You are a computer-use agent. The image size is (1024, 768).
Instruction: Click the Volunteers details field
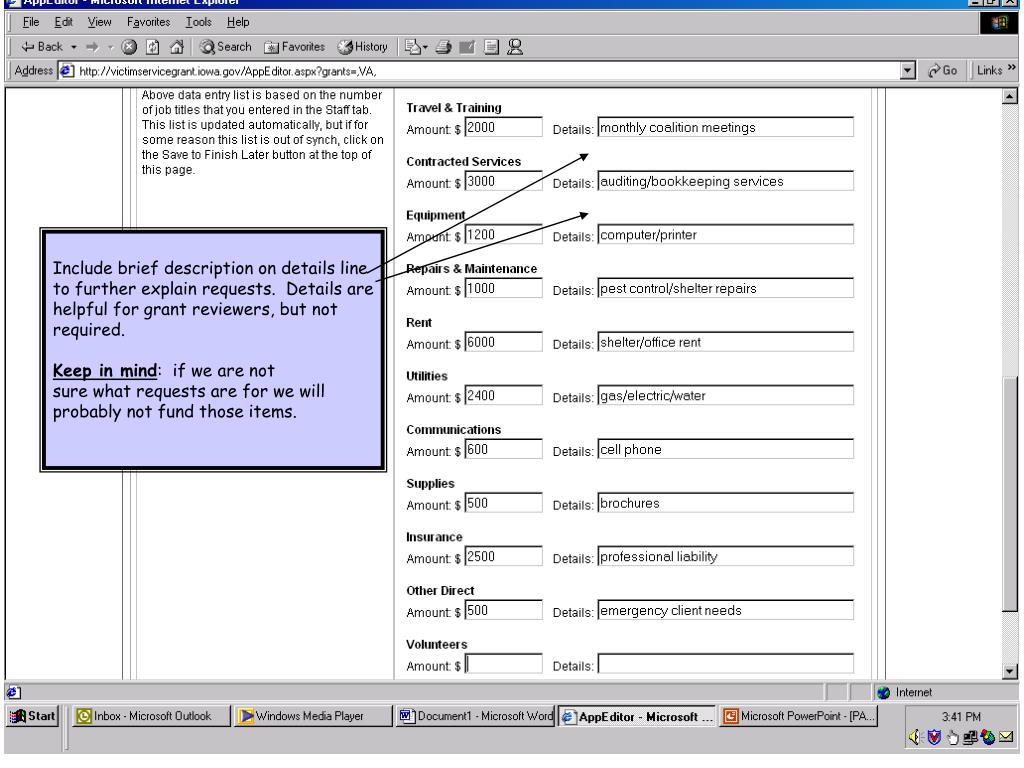(x=726, y=664)
